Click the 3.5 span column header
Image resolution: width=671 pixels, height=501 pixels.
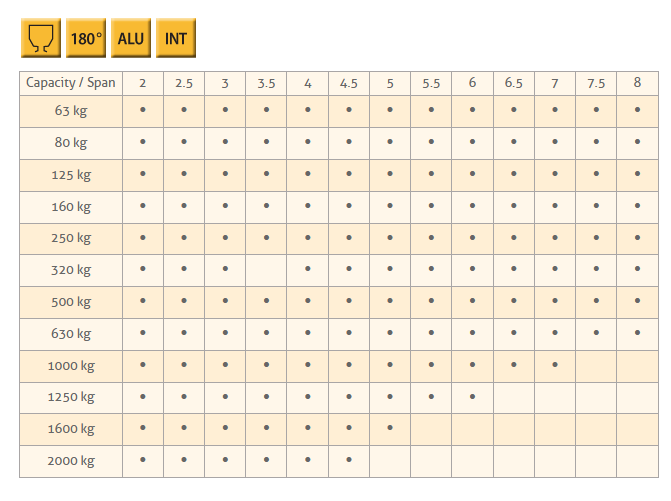(x=266, y=83)
